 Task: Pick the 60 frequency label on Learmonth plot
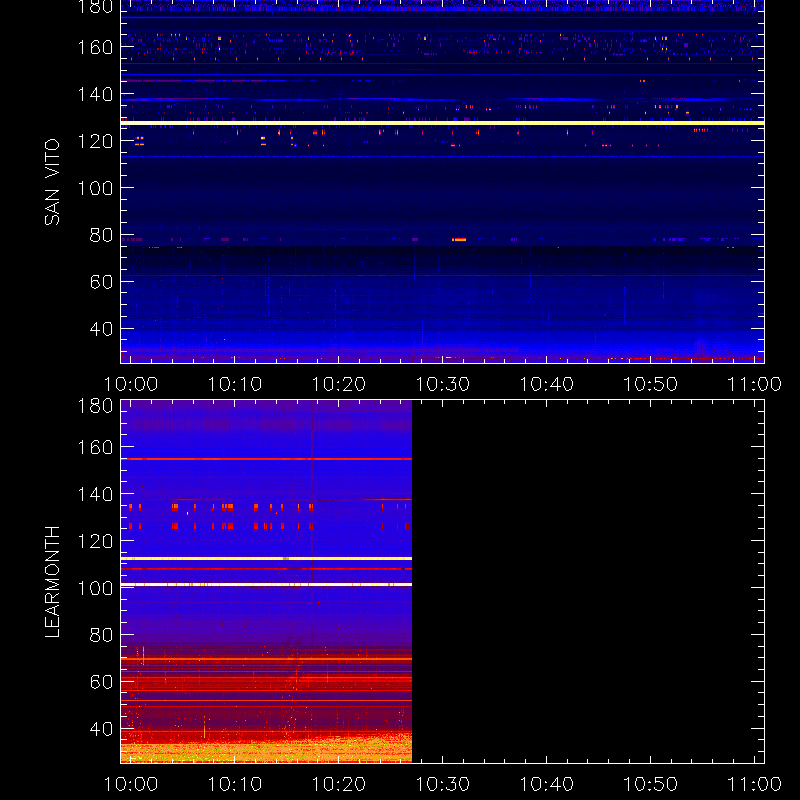(x=101, y=682)
